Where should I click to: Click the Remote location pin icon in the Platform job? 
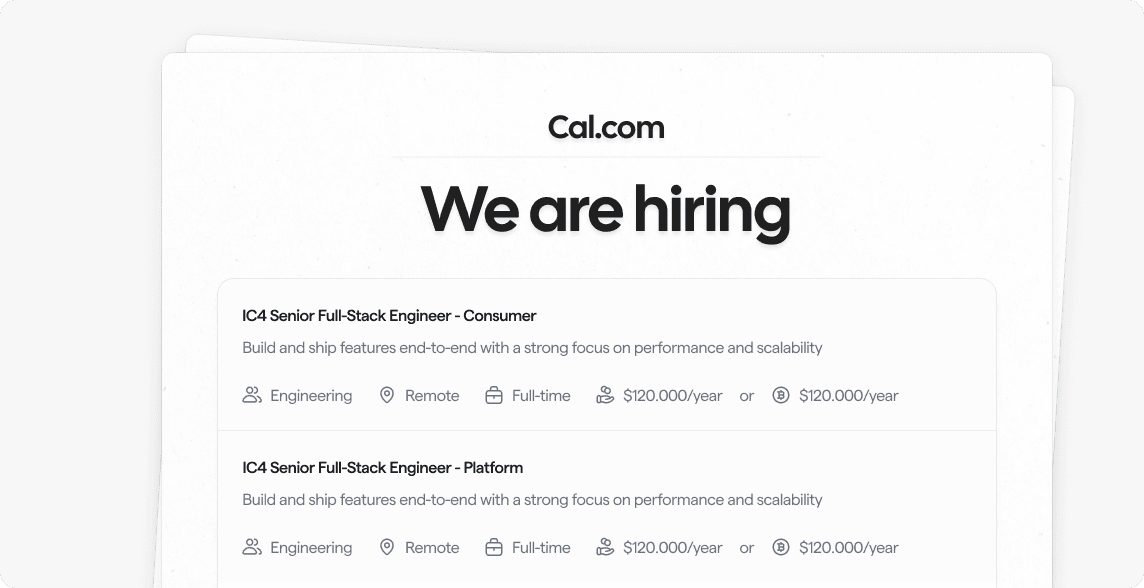point(387,547)
